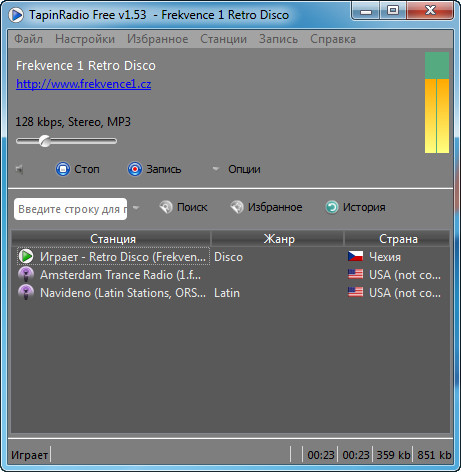Click USA flag in Amsterdam Trance row
This screenshot has height=472, width=461.
(x=355, y=274)
